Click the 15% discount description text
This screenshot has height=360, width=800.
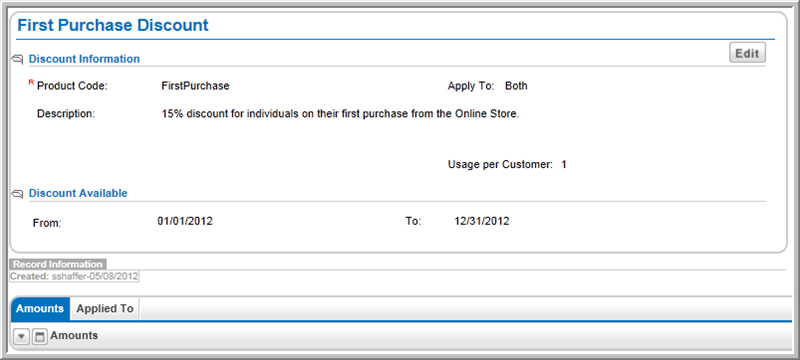pyautogui.click(x=340, y=114)
